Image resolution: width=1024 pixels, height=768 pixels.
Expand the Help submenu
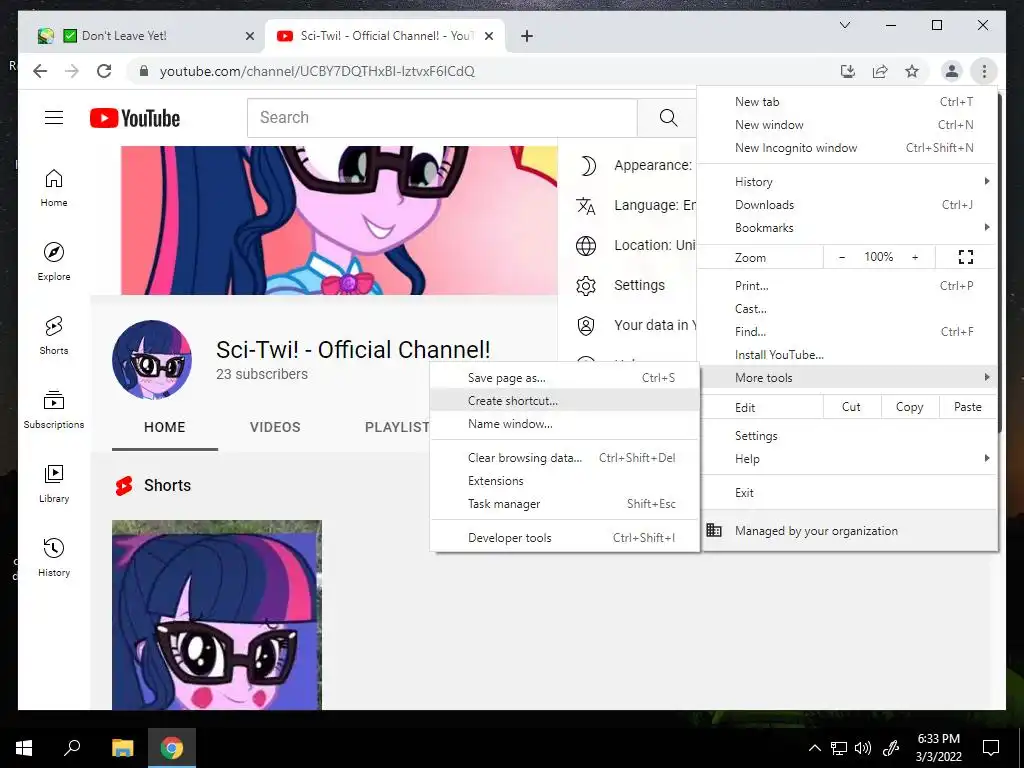847,458
